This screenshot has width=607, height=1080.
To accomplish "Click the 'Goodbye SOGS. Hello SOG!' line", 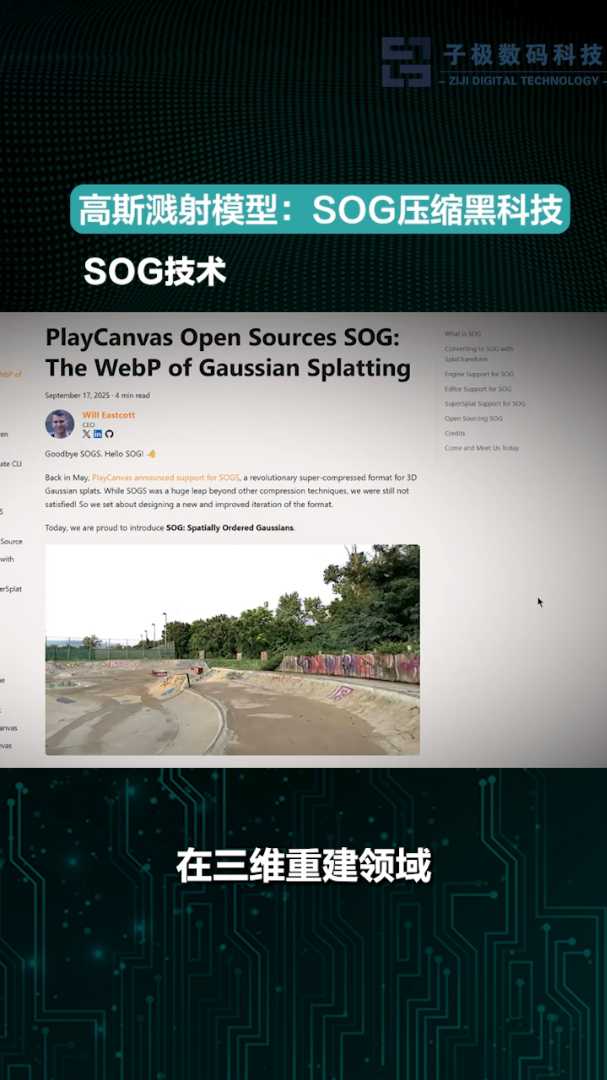I will coord(101,454).
